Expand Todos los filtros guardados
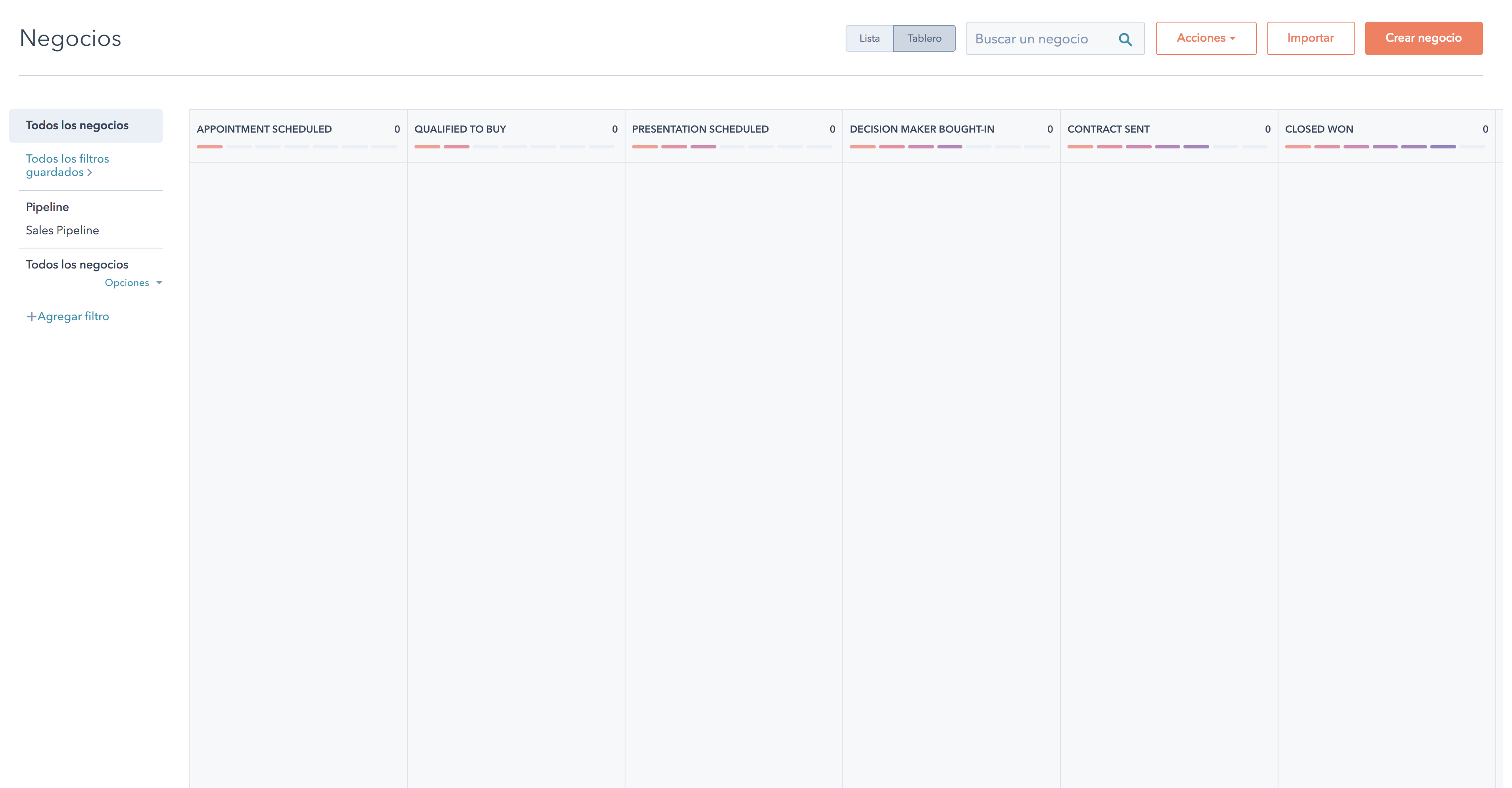This screenshot has width=1512, height=788. (68, 165)
